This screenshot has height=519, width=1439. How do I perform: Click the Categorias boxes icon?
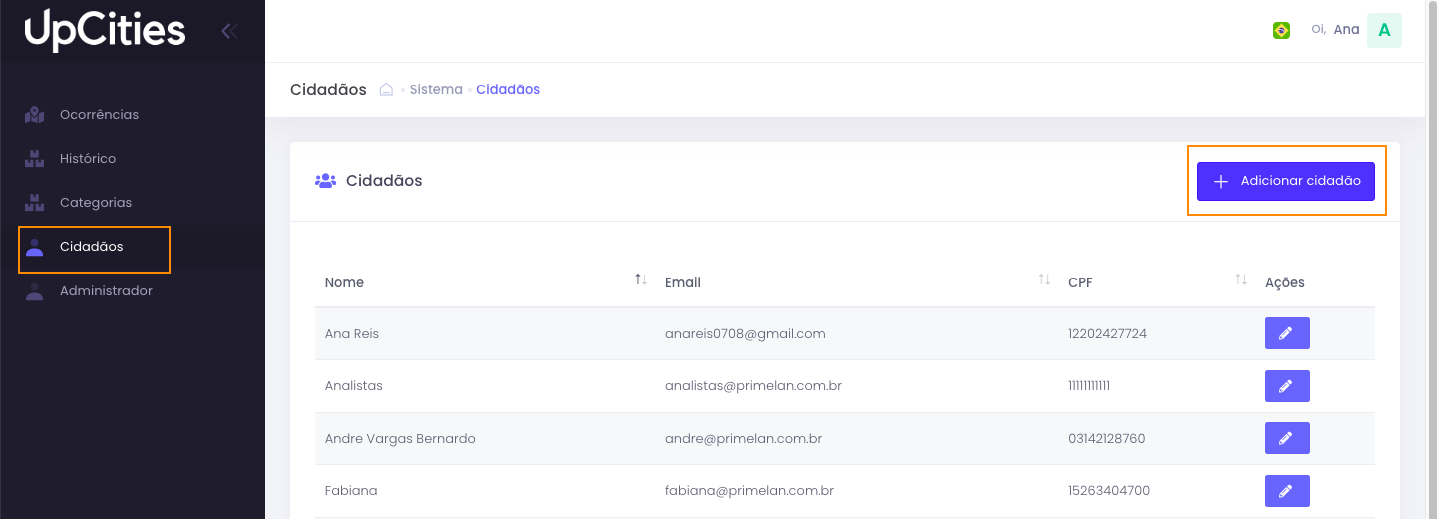point(35,202)
